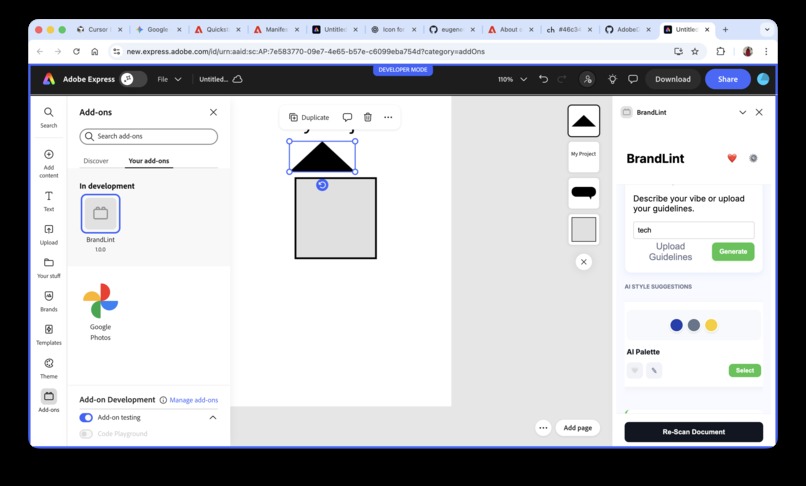Open BrandLint settings gear
Viewport: 806px width, 486px height.
click(x=753, y=158)
